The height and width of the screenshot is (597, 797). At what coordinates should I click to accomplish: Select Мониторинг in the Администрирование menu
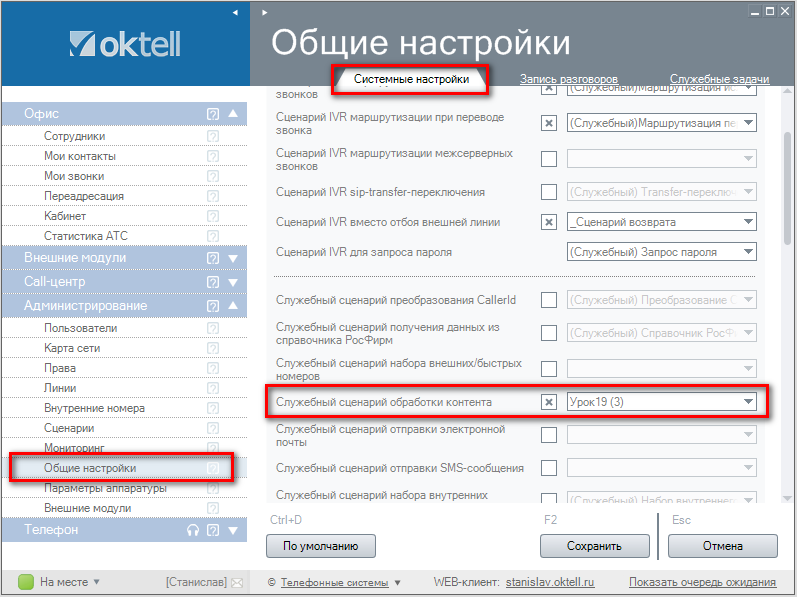[75, 448]
